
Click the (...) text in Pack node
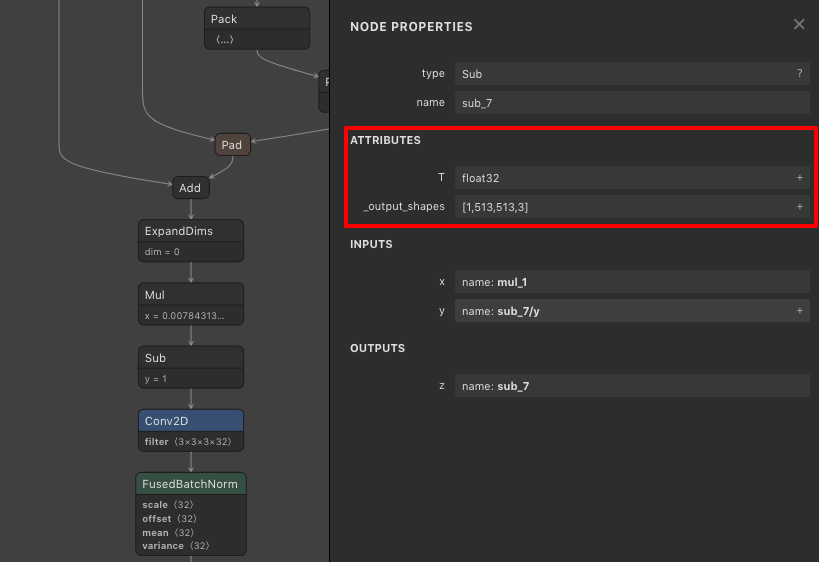(225, 39)
